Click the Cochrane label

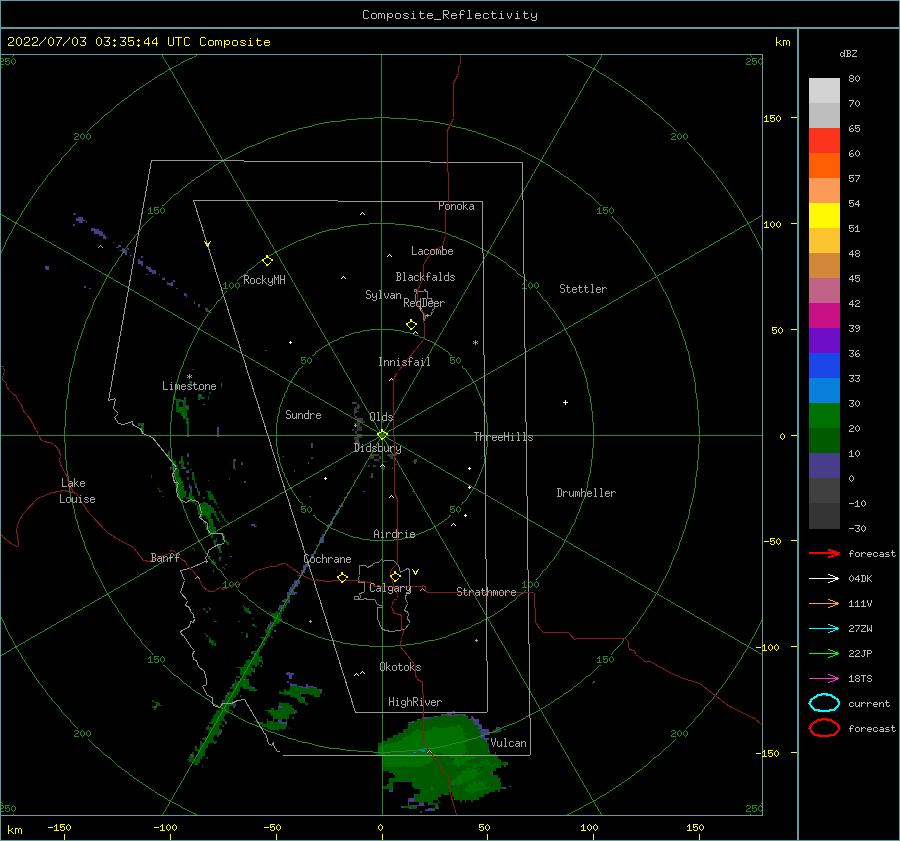[x=327, y=559]
